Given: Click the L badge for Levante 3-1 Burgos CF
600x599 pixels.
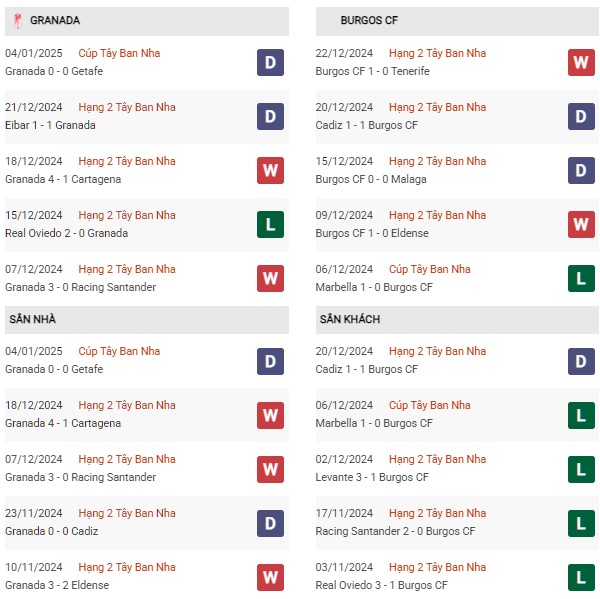Looking at the screenshot, I should pos(581,469).
